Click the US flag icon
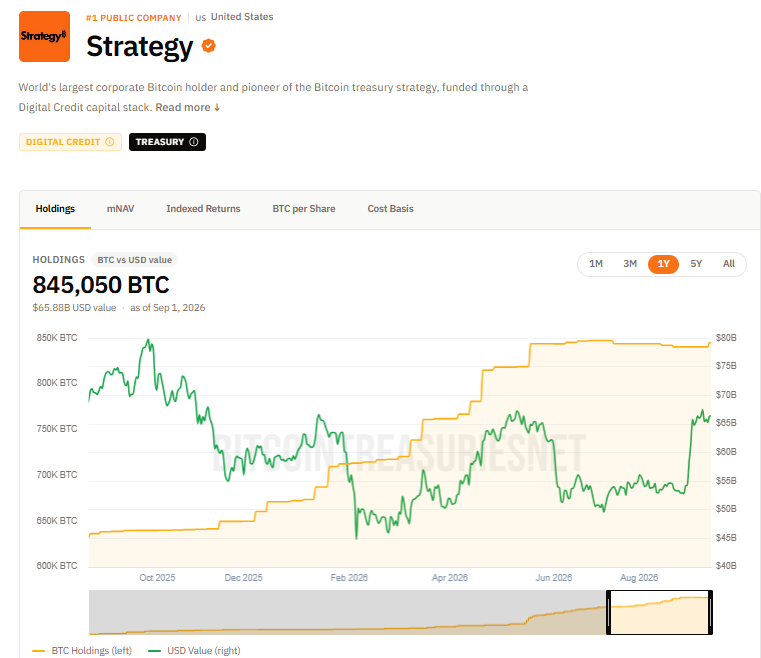 200,18
